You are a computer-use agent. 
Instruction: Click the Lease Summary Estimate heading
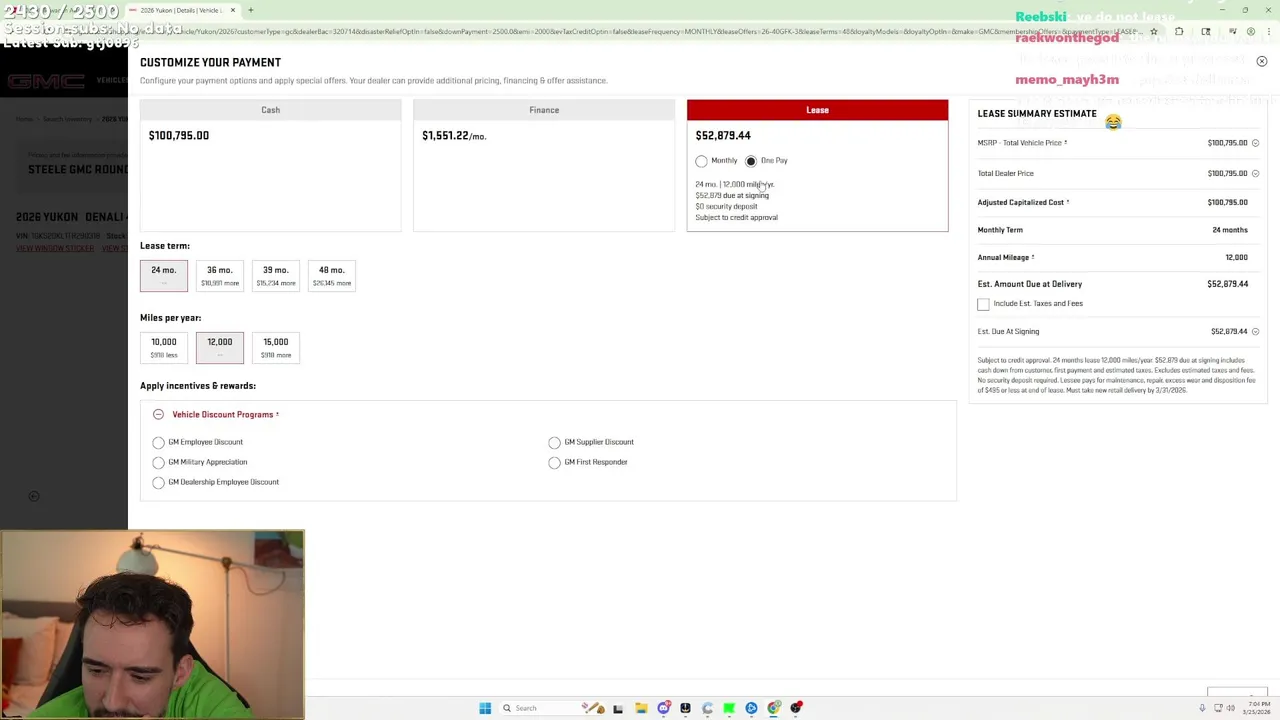(1037, 114)
